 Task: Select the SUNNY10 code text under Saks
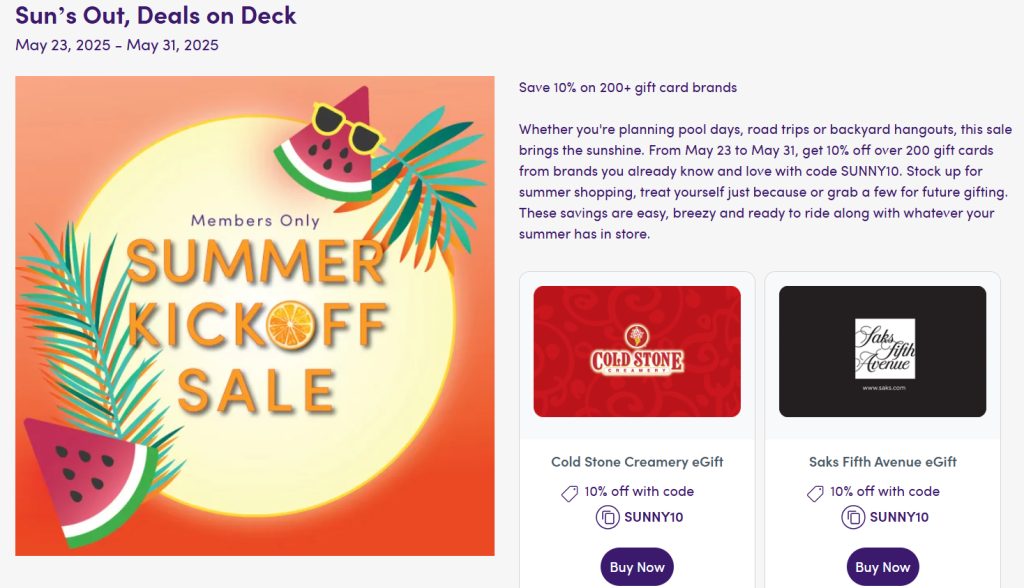(x=899, y=517)
